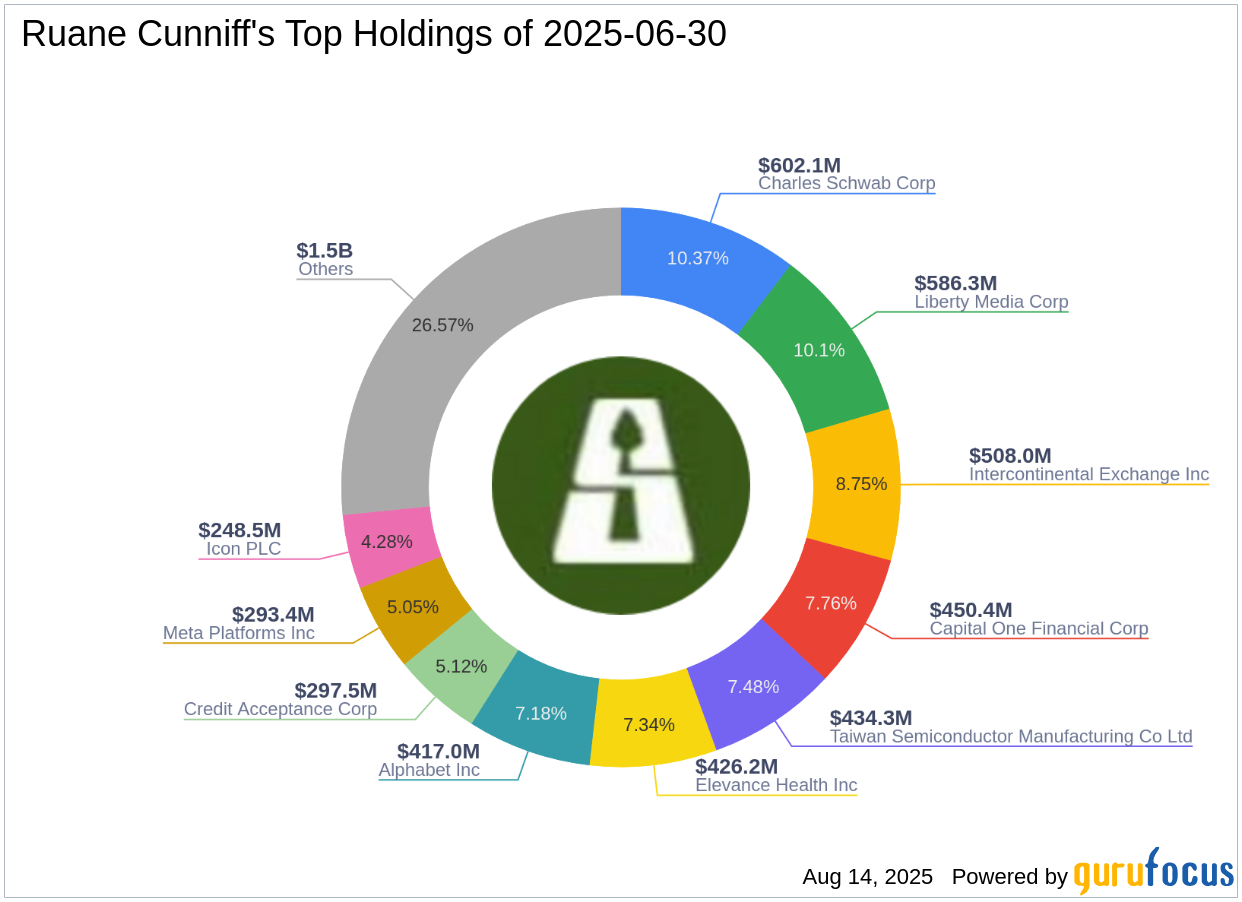Screen dimensions: 1242x902
Task: Click the $1.5B value
Action: pyautogui.click(x=324, y=250)
